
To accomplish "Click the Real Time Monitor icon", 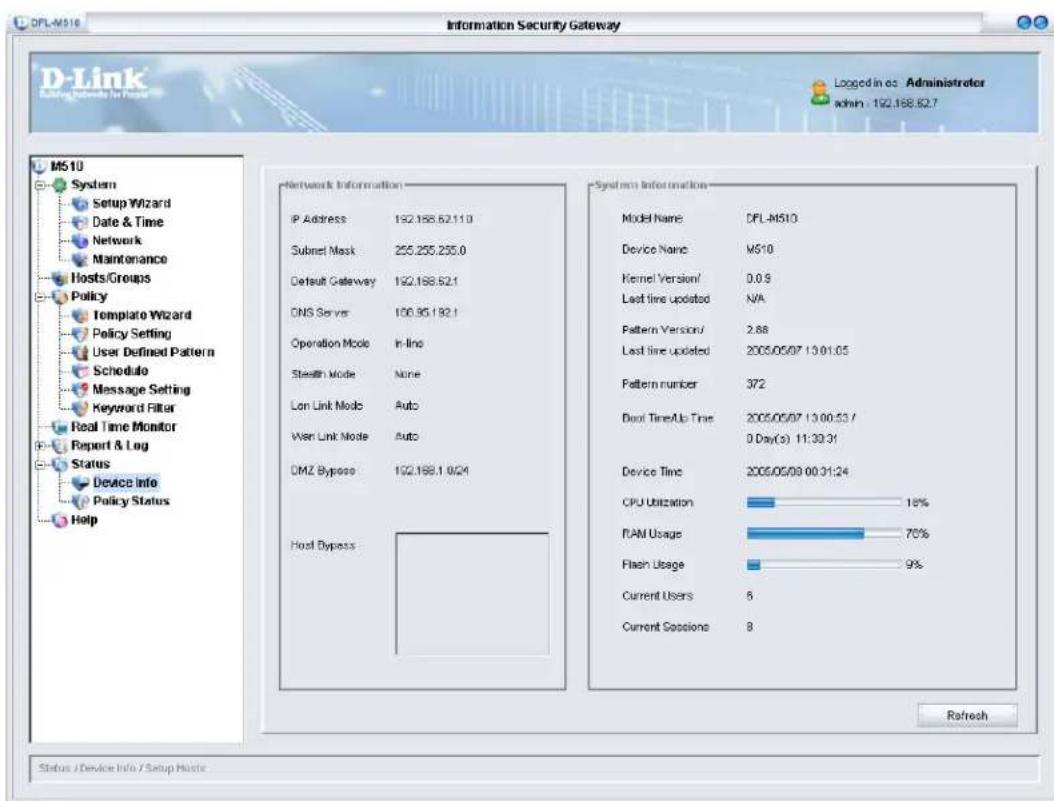I will coord(60,427).
